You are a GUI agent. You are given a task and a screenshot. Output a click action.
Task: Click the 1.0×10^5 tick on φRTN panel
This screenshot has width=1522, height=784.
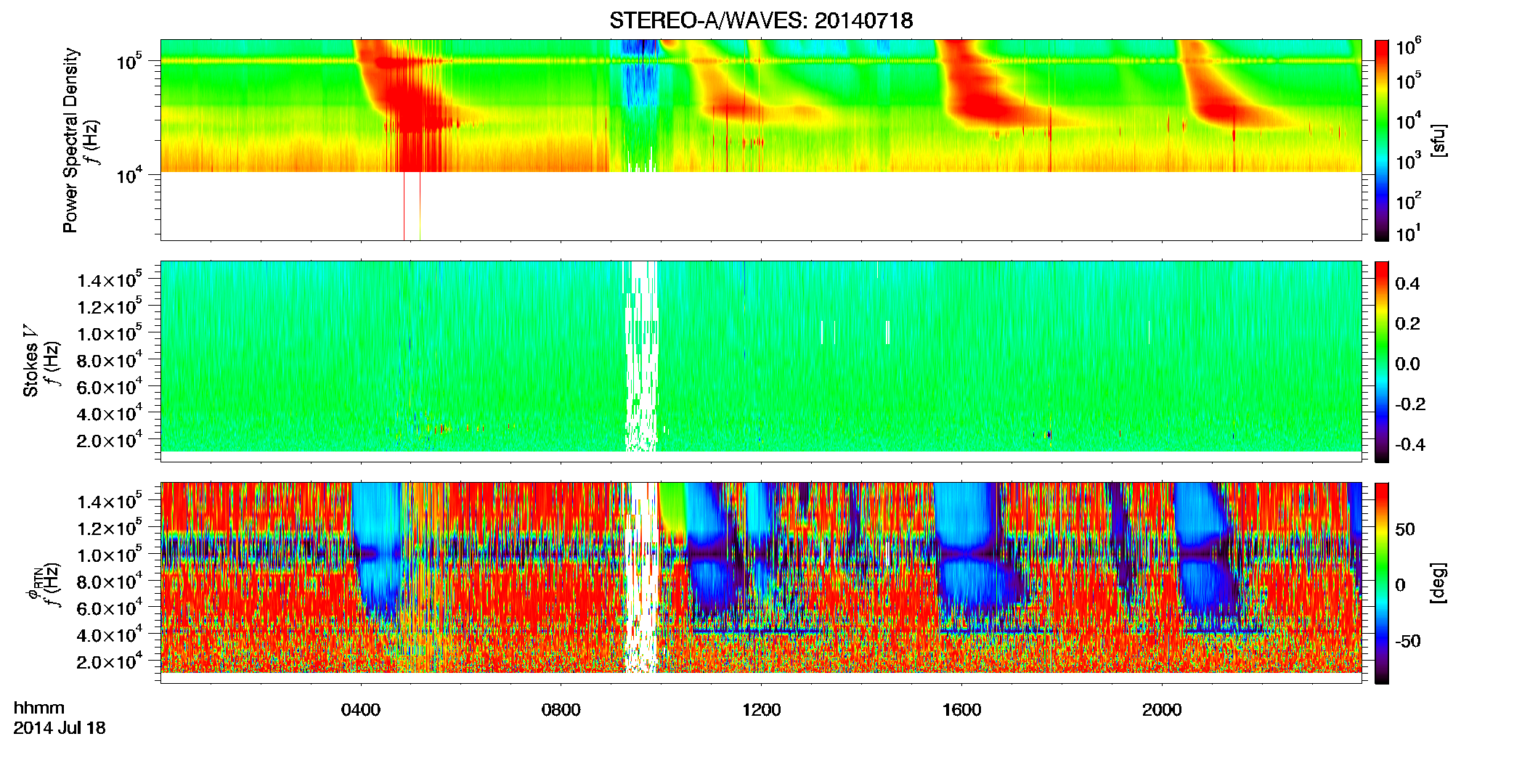(x=110, y=554)
